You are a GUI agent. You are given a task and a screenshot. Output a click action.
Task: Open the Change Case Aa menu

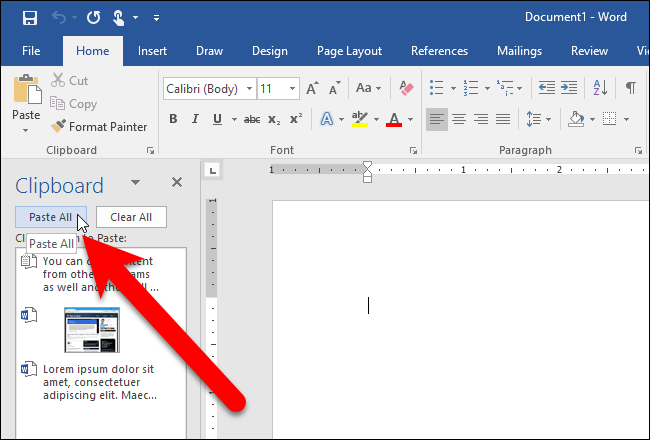pyautogui.click(x=368, y=88)
